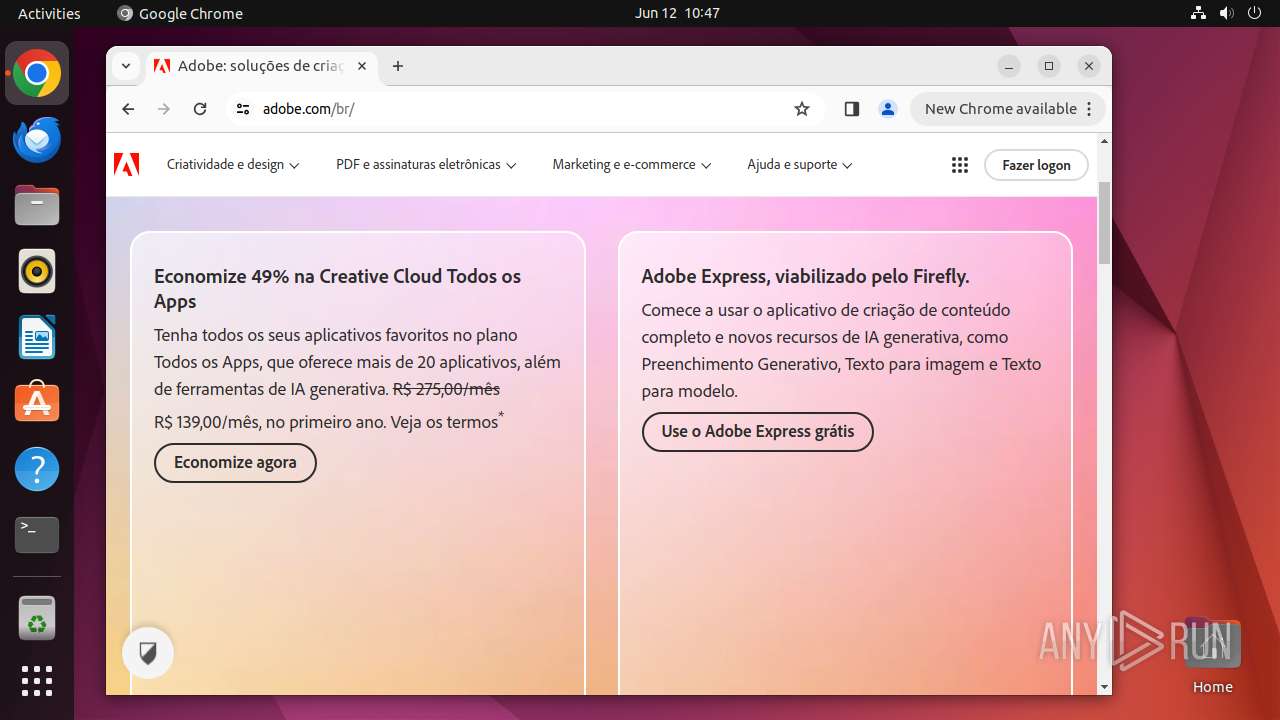Click the Veja os termos link

pyautogui.click(x=444, y=422)
